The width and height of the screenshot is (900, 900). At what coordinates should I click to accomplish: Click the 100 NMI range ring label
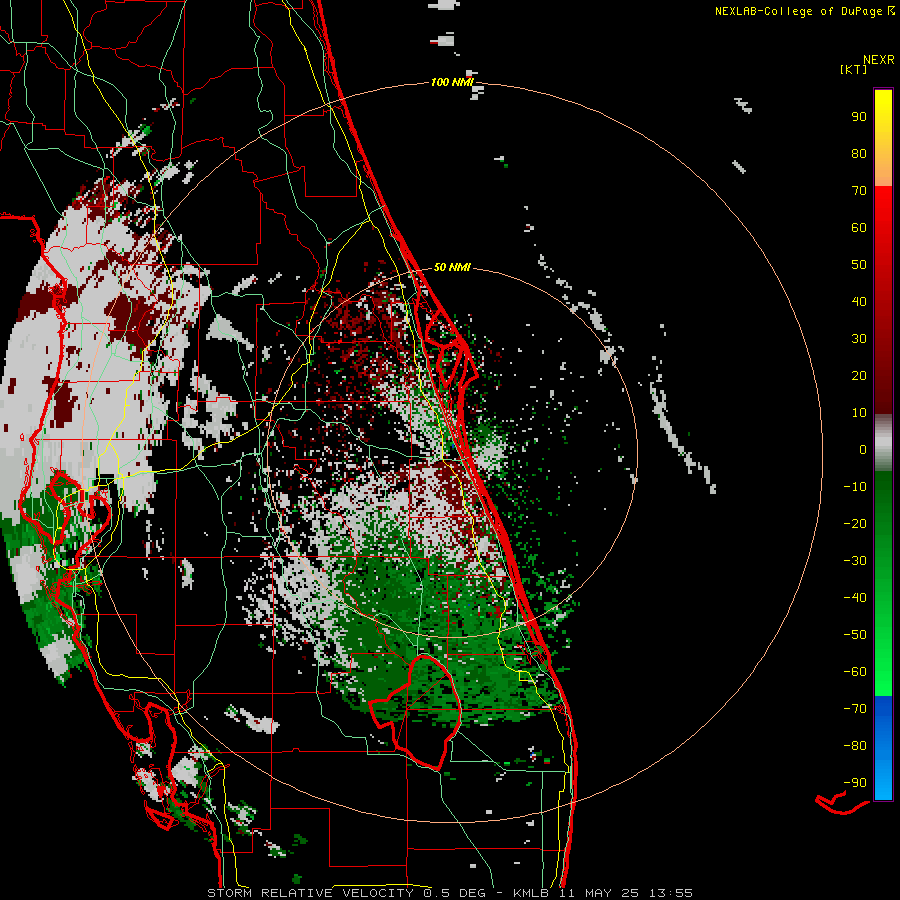click(452, 82)
